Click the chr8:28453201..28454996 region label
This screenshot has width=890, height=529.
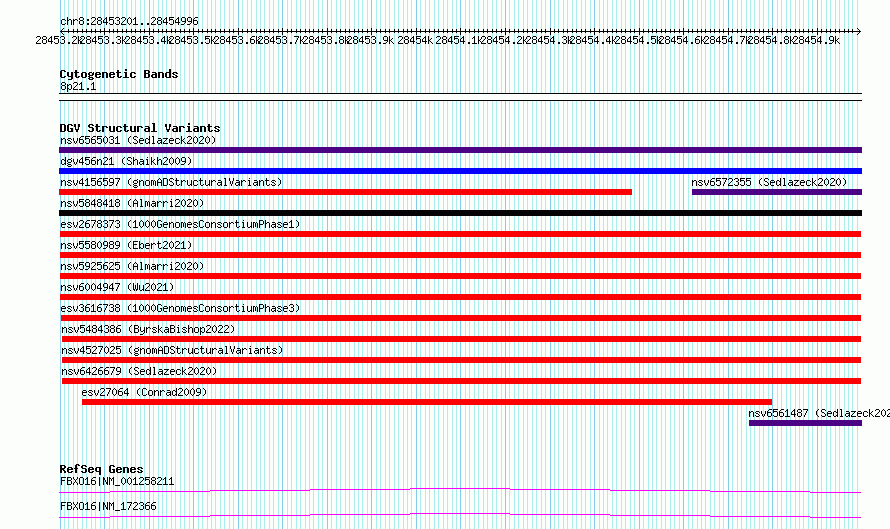(129, 22)
